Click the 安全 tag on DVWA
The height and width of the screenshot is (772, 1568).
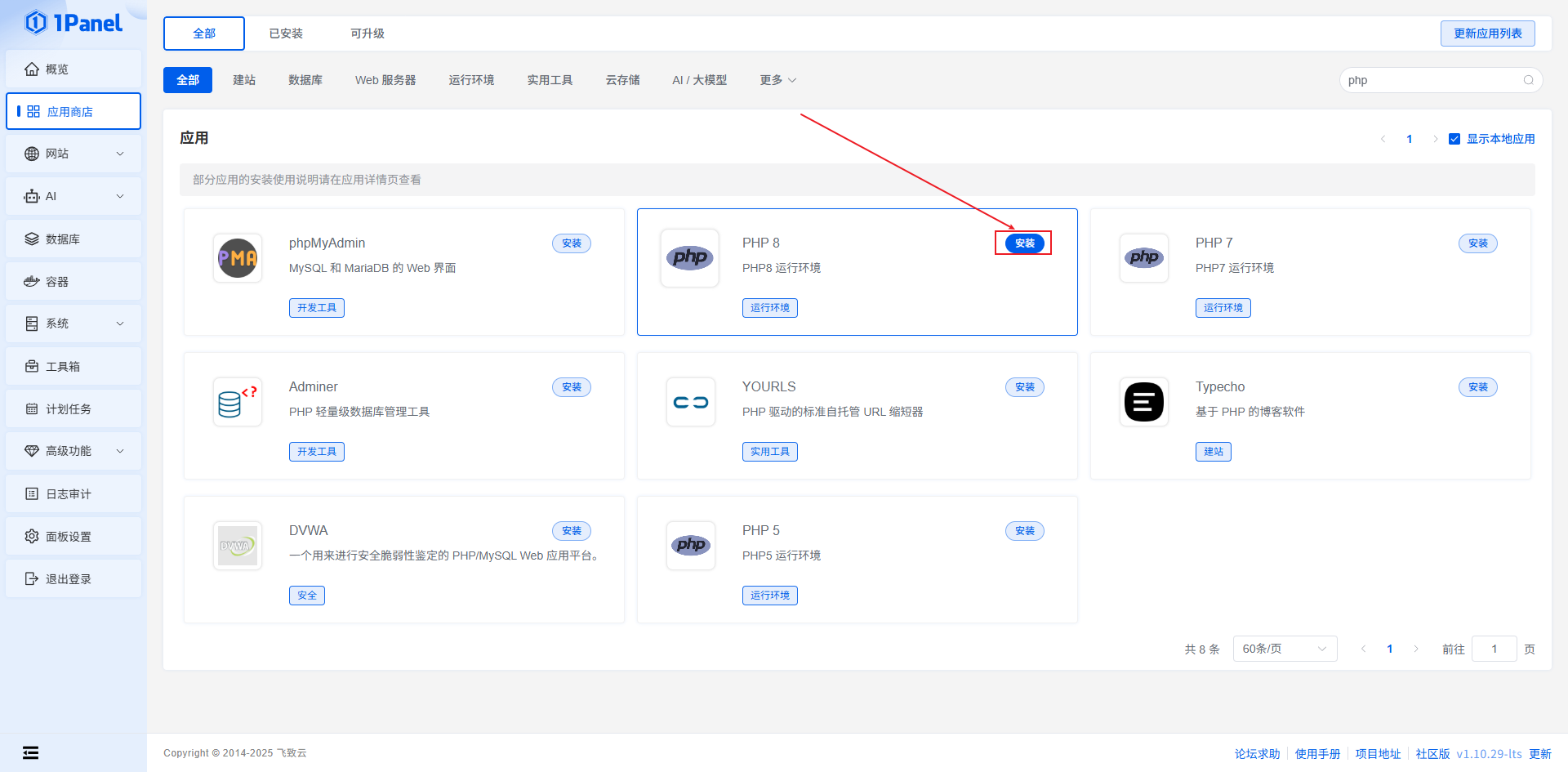pyautogui.click(x=307, y=596)
